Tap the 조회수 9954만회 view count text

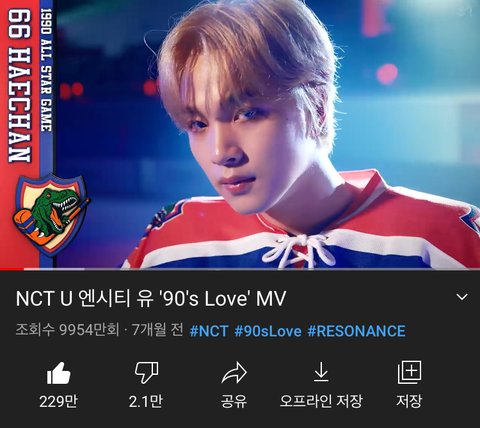[67, 330]
